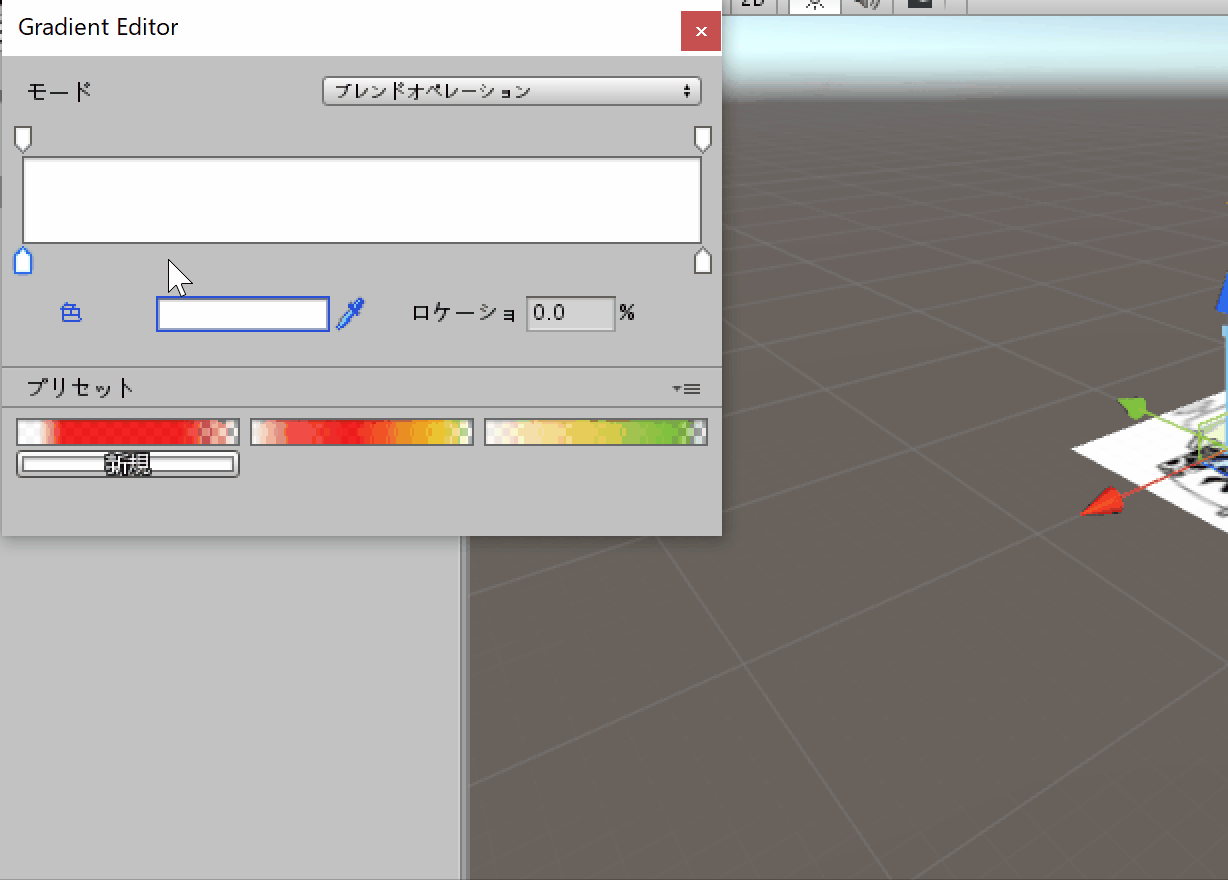
Task: Apply the yellow-to-green gradient preset
Action: click(x=596, y=432)
